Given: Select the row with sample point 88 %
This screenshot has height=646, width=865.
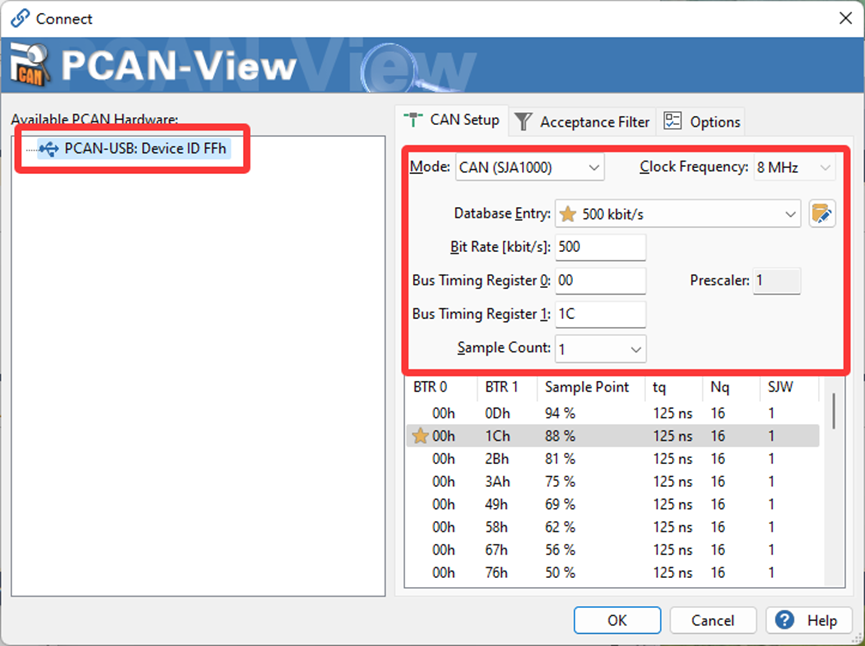Looking at the screenshot, I should click(613, 436).
